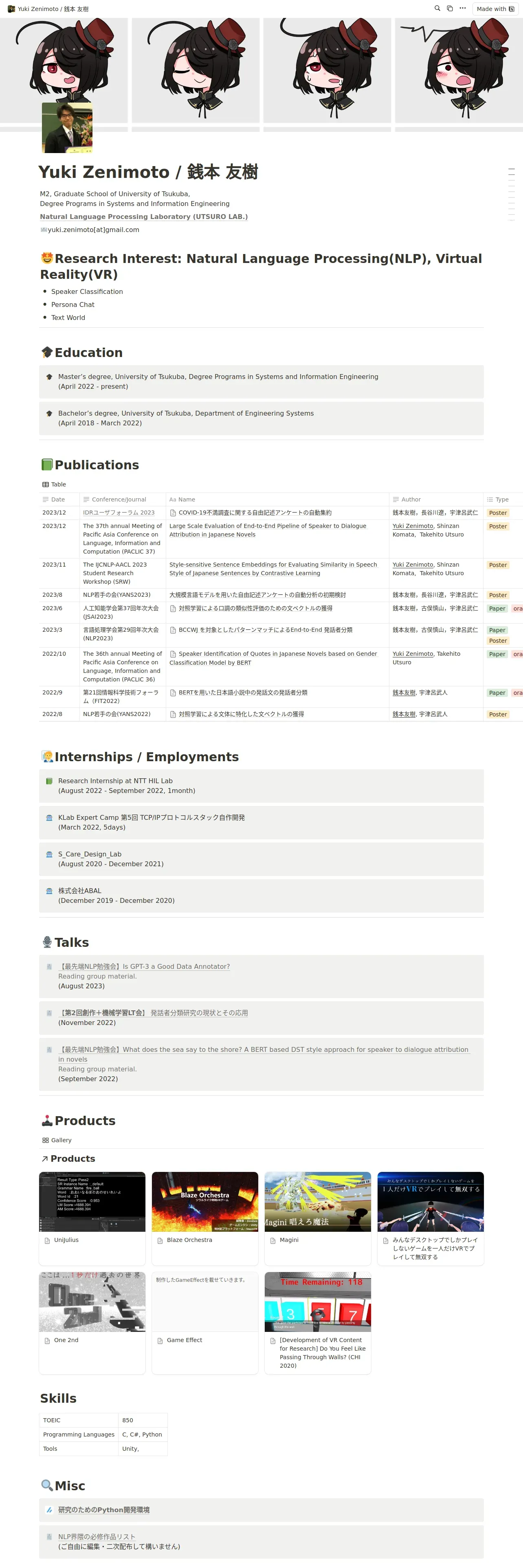Screen dimensions: 523x1568
Task: Click graduation cap icon beside Bachelor's degree
Action: 49,413
